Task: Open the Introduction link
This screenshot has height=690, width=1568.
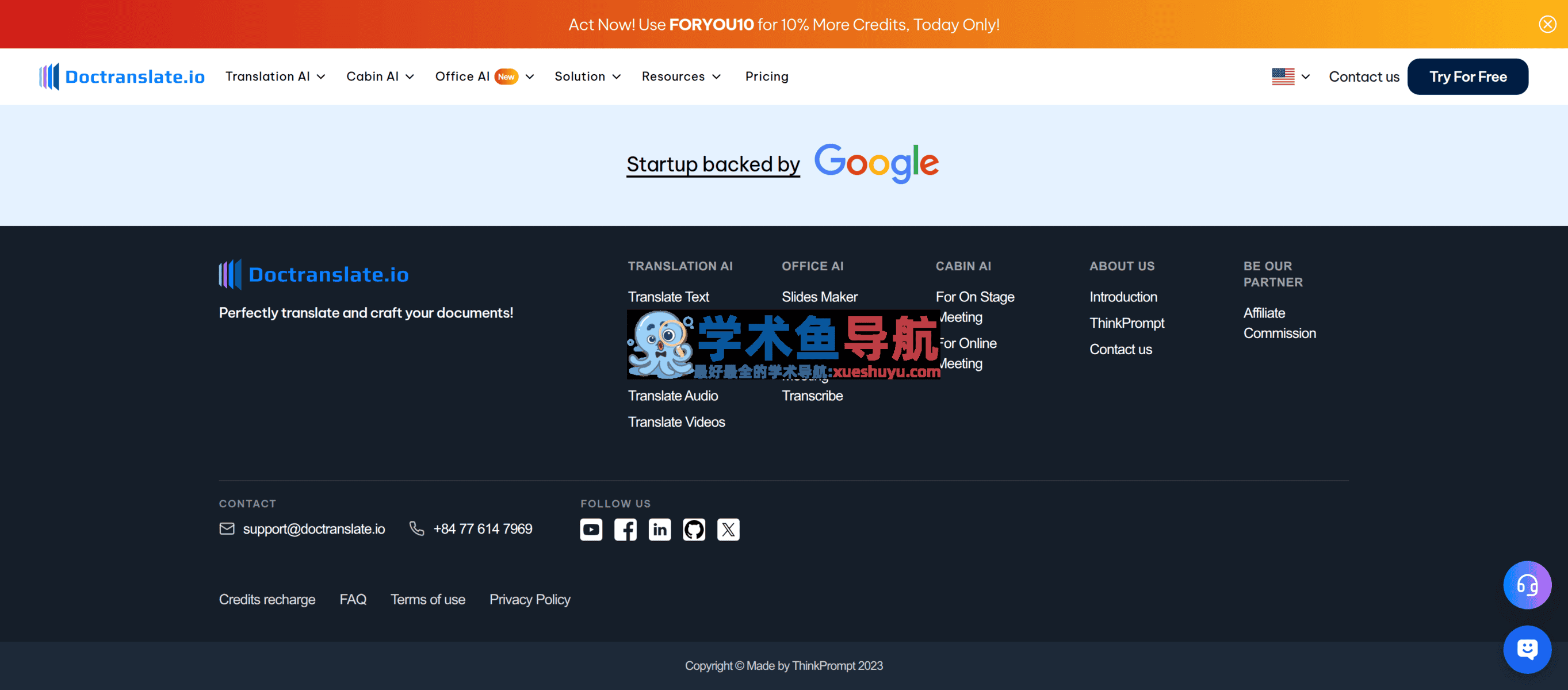Action: 1123,297
